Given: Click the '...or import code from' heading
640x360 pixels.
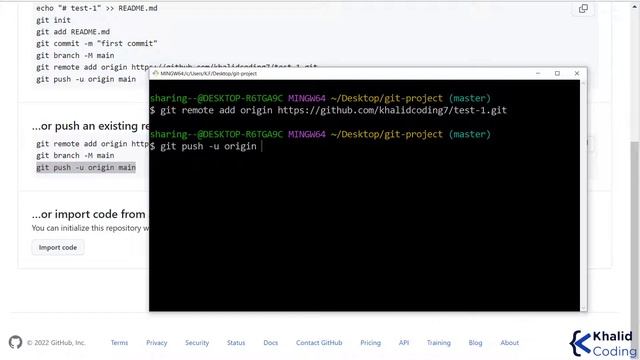Looking at the screenshot, I should point(90,214).
